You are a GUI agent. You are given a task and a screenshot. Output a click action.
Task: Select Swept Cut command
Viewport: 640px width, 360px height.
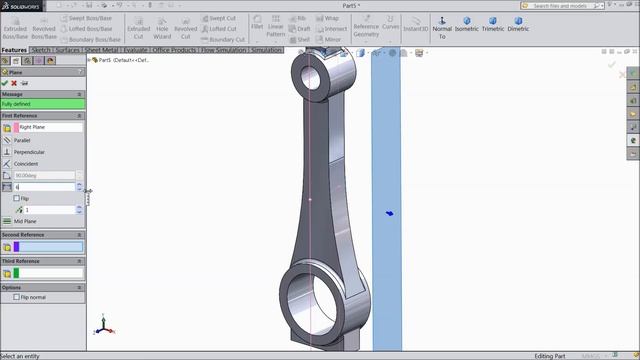point(219,18)
